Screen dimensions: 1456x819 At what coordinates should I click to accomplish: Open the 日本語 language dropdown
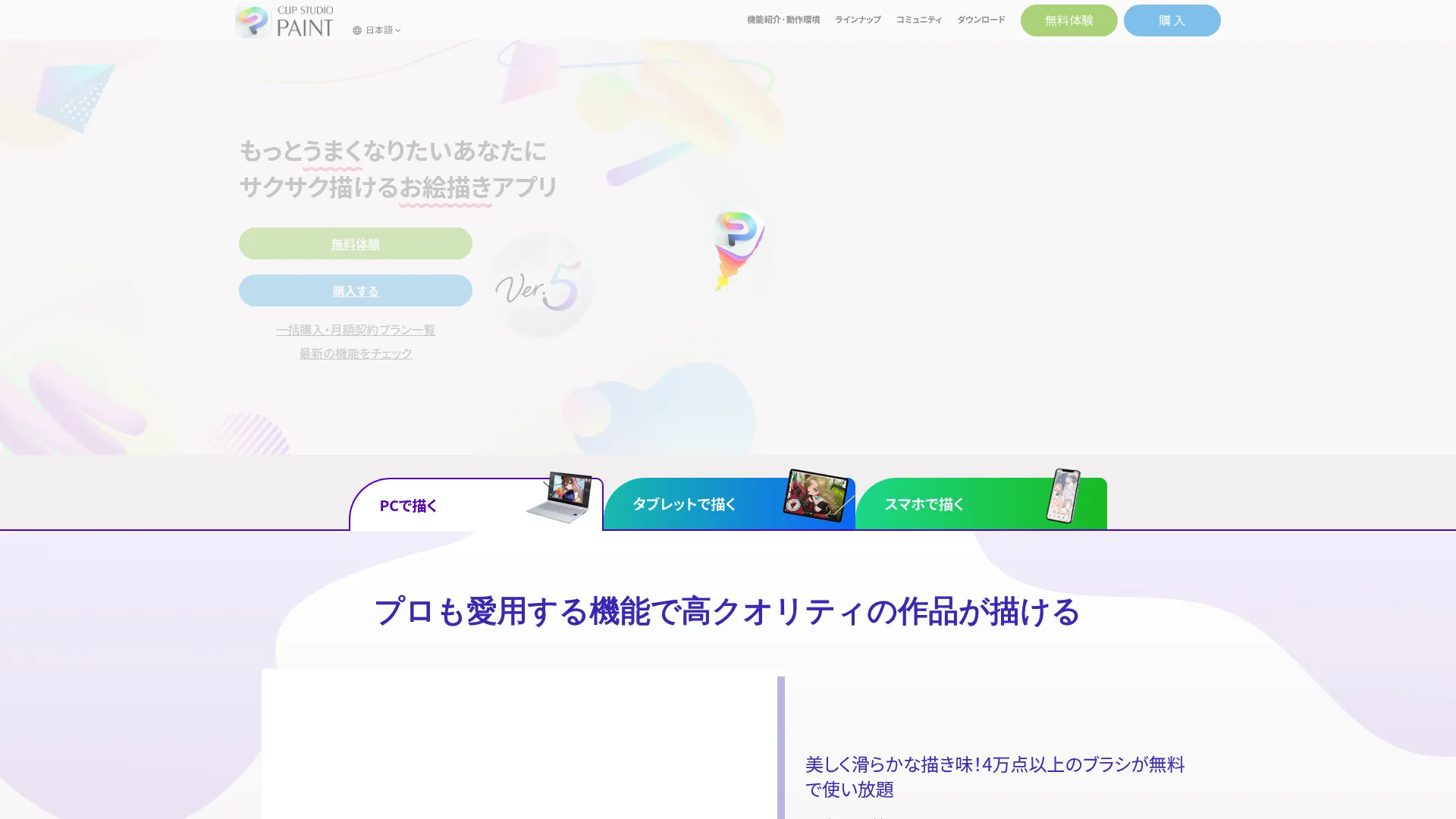tap(377, 30)
